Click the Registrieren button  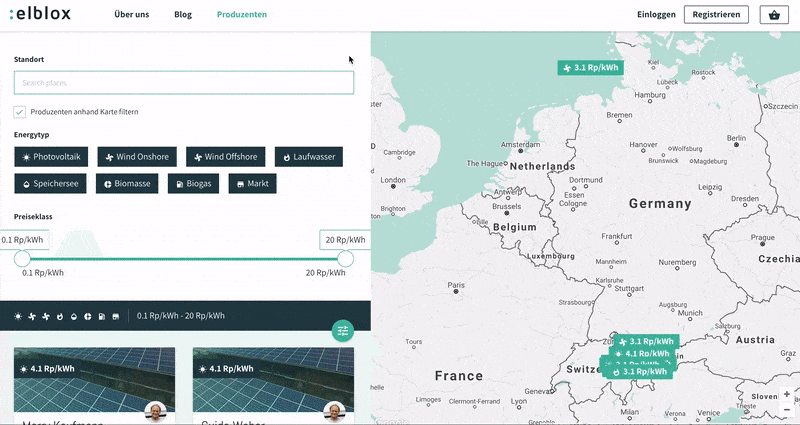(x=716, y=15)
